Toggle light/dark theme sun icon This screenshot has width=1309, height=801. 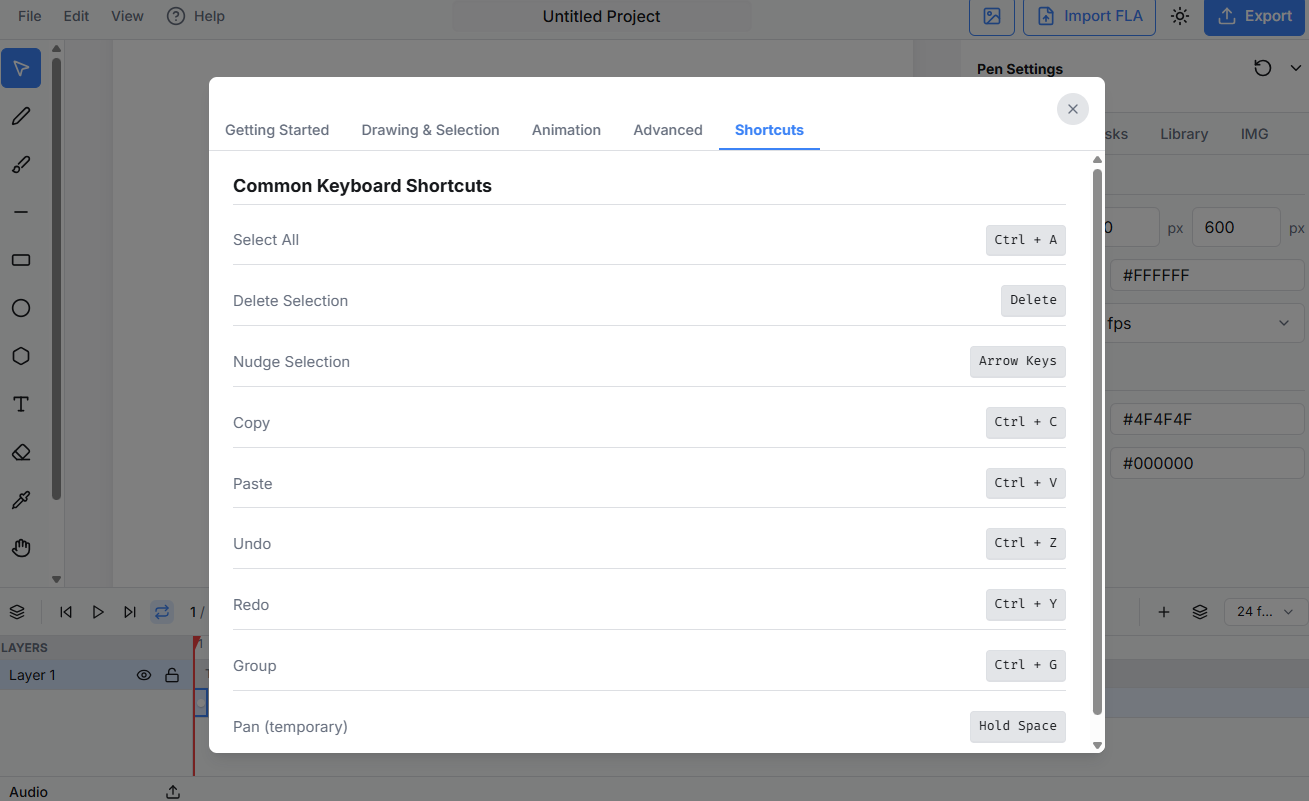pyautogui.click(x=1180, y=16)
